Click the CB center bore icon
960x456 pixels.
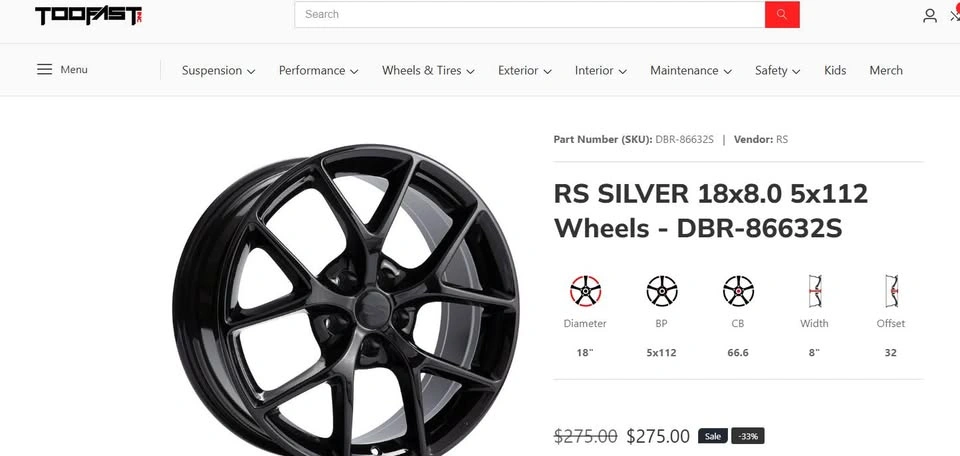coord(738,291)
